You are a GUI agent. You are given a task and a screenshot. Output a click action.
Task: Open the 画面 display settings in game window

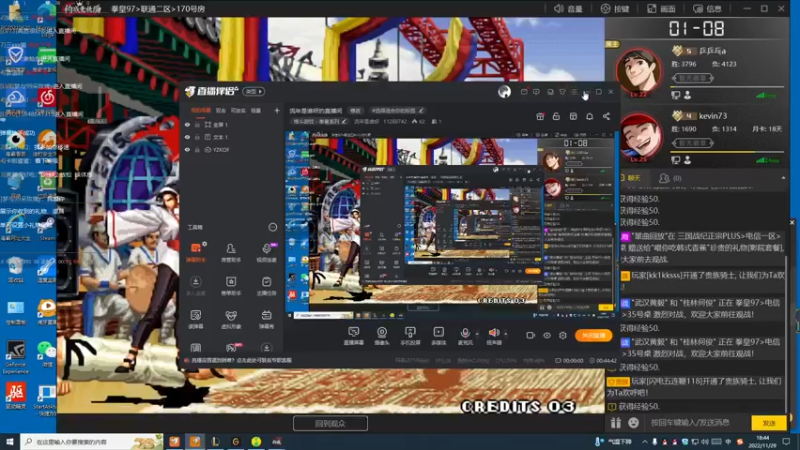coord(661,9)
